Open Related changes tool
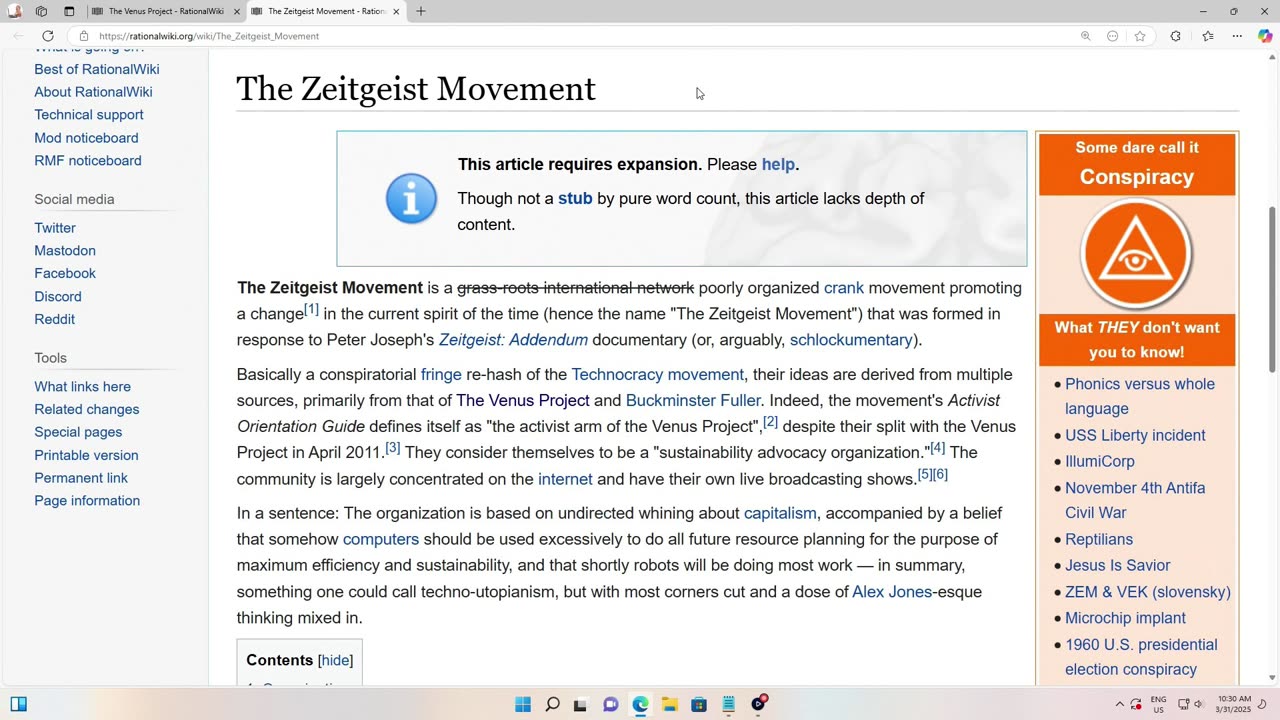1280x720 pixels. (x=87, y=409)
